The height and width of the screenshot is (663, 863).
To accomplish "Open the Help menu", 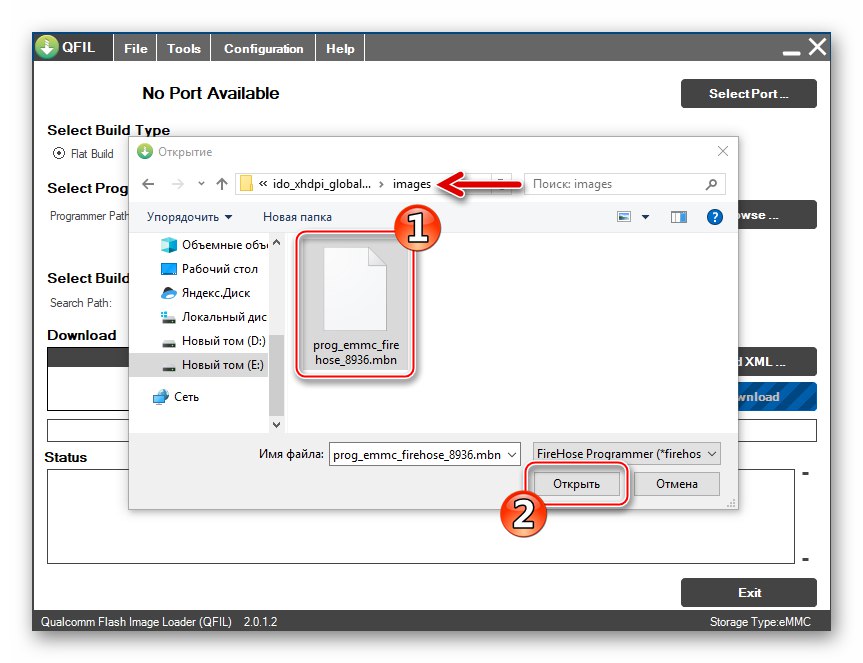I will pos(340,48).
